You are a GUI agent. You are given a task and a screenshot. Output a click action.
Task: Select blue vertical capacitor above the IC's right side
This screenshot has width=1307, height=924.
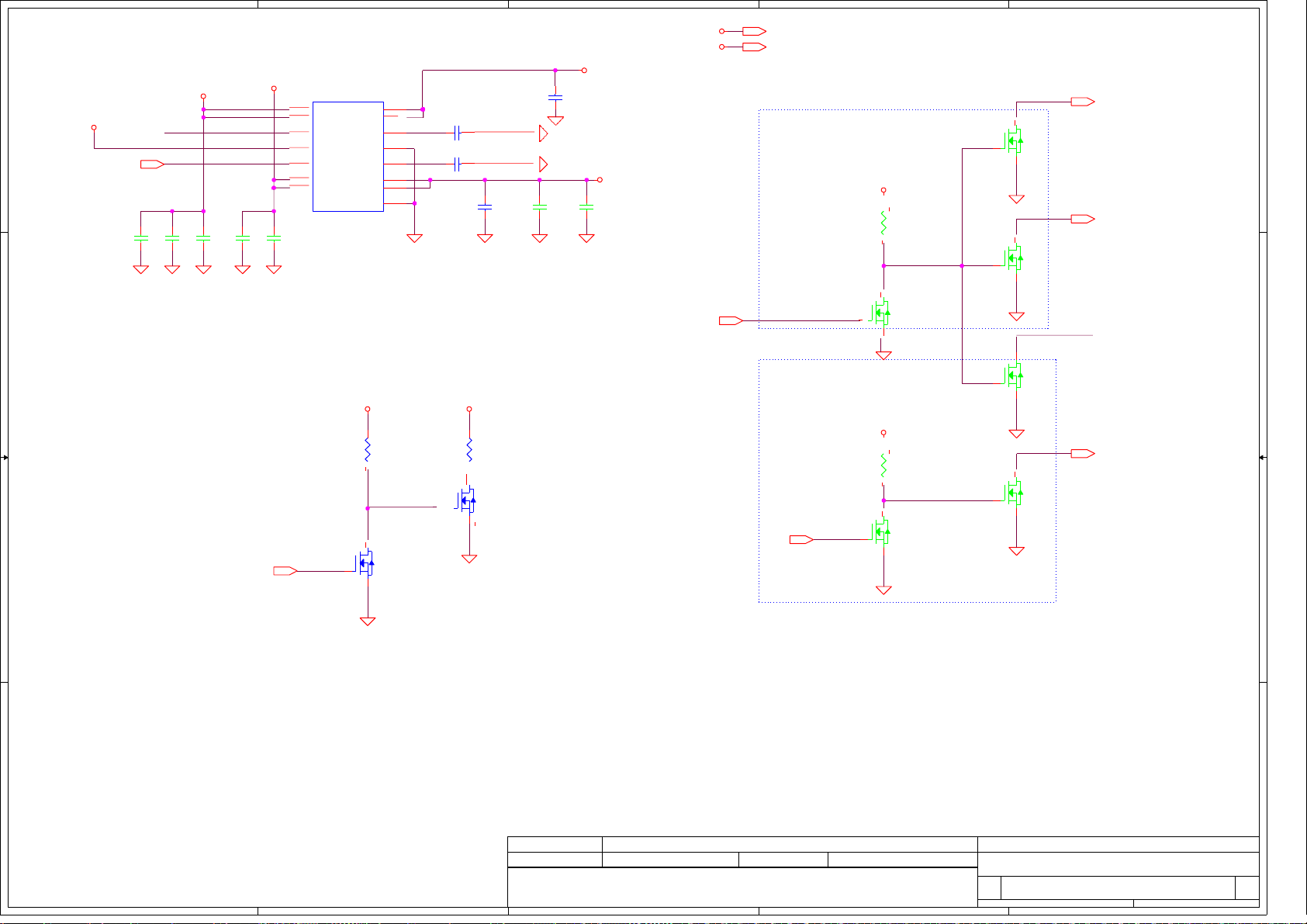click(x=555, y=98)
